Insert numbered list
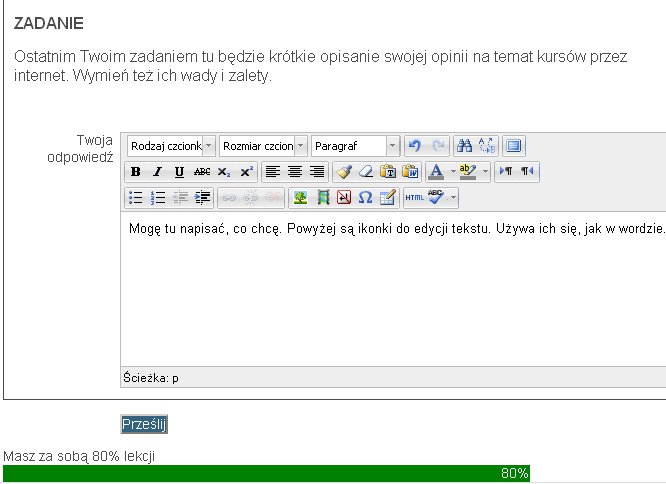 coord(158,197)
